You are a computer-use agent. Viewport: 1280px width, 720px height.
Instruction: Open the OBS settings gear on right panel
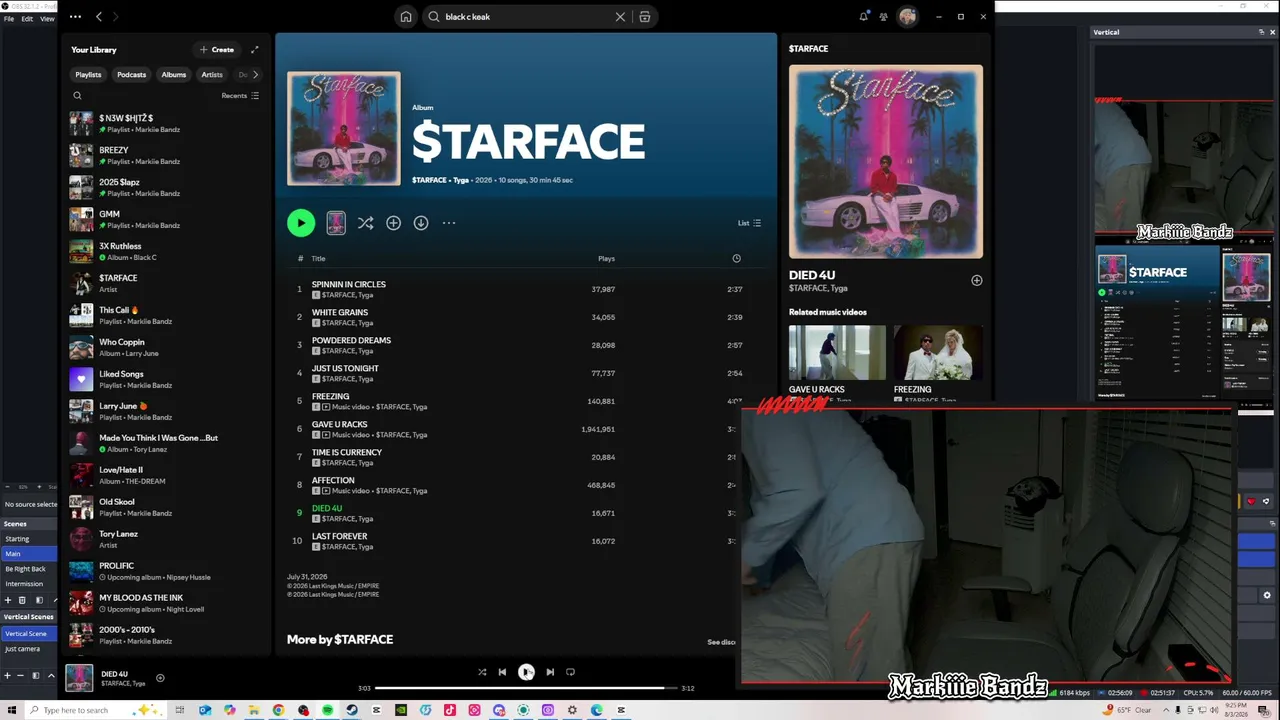point(1267,595)
